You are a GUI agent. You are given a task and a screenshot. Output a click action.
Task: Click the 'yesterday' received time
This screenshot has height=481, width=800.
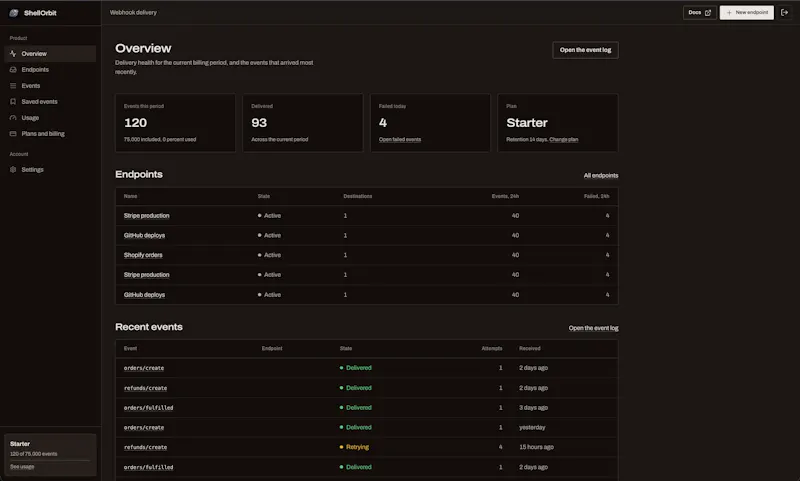click(532, 427)
